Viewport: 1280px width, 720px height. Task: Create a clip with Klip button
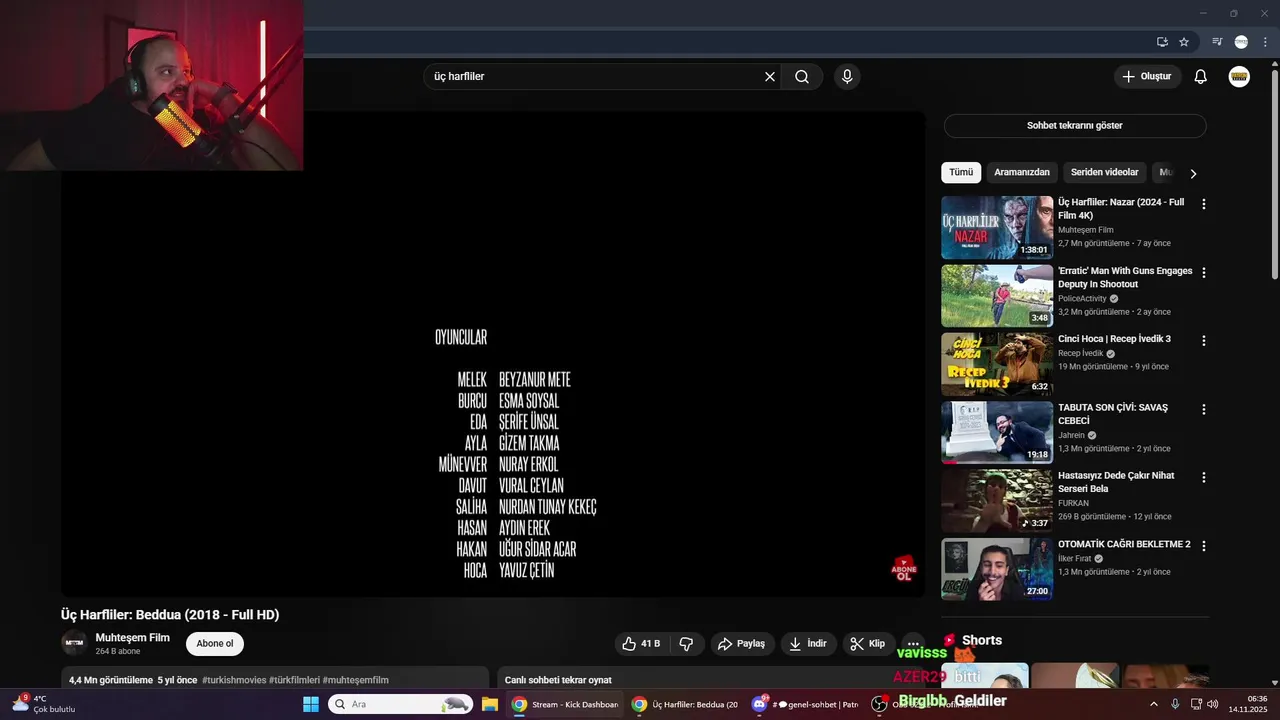(867, 644)
